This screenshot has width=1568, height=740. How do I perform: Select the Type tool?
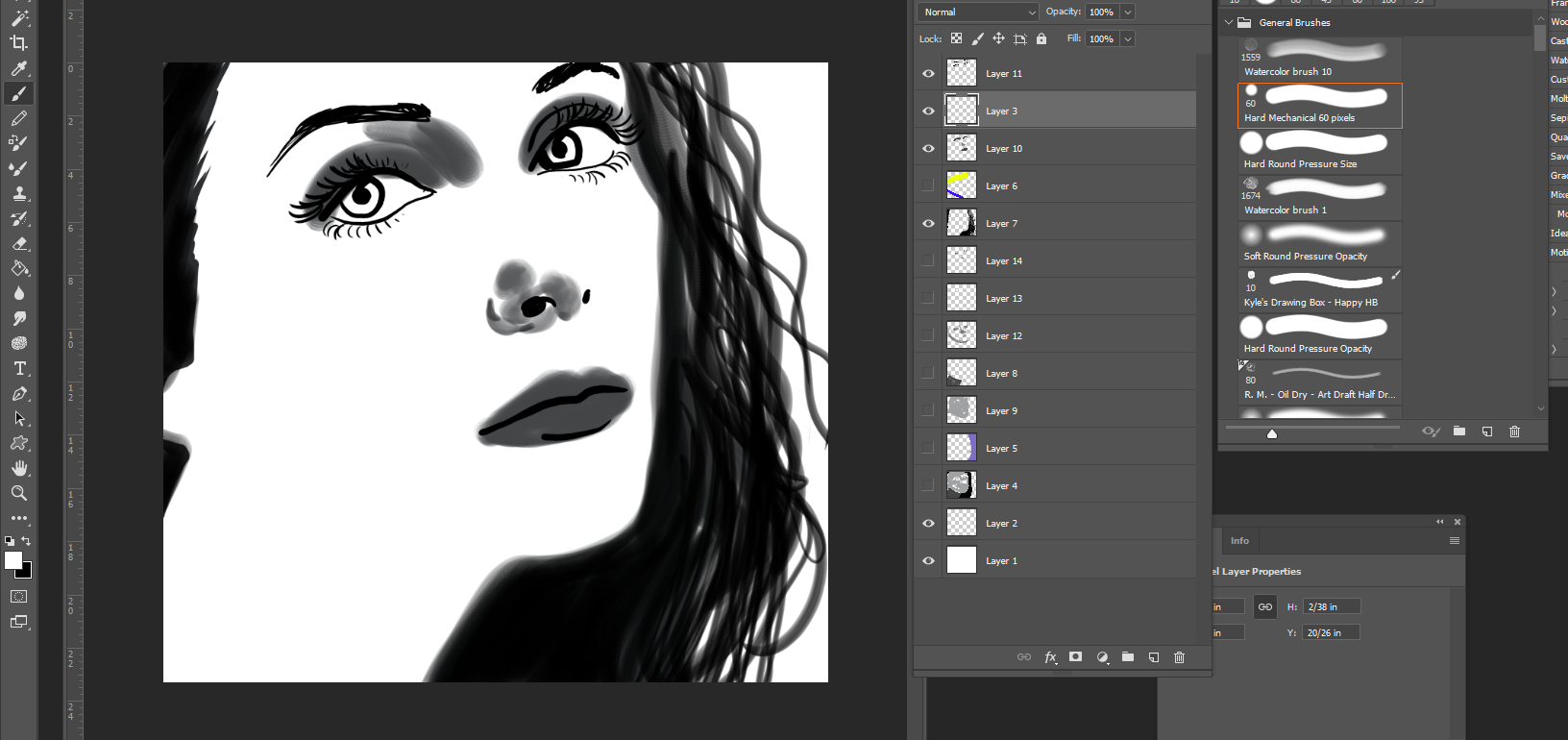[18, 369]
